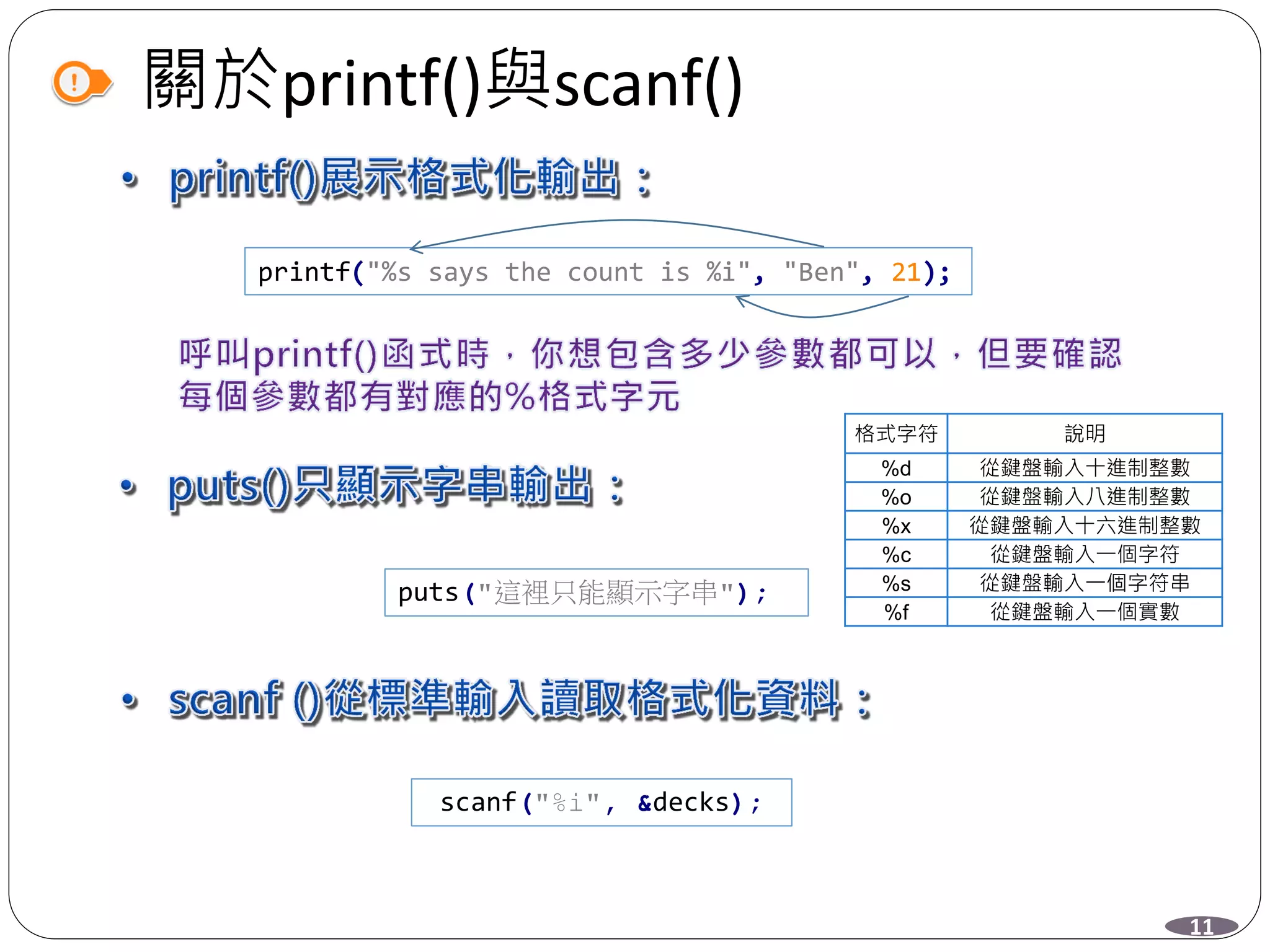Select the heading printf()展示格式化輸出
Image resolution: width=1270 pixels, height=952 pixels.
pos(411,179)
